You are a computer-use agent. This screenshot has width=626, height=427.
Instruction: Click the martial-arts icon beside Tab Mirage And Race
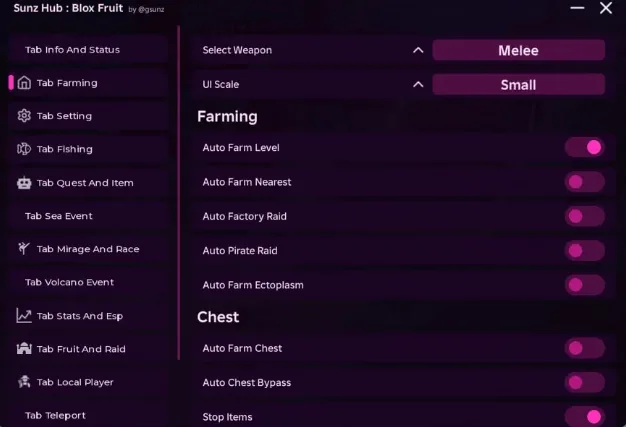point(24,248)
